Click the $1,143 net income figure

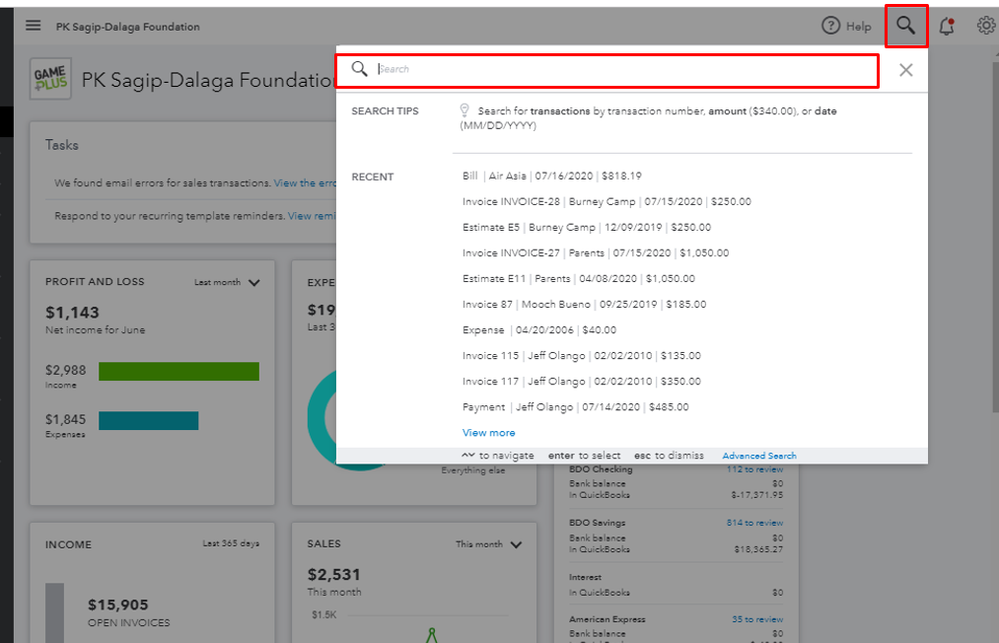pos(72,312)
